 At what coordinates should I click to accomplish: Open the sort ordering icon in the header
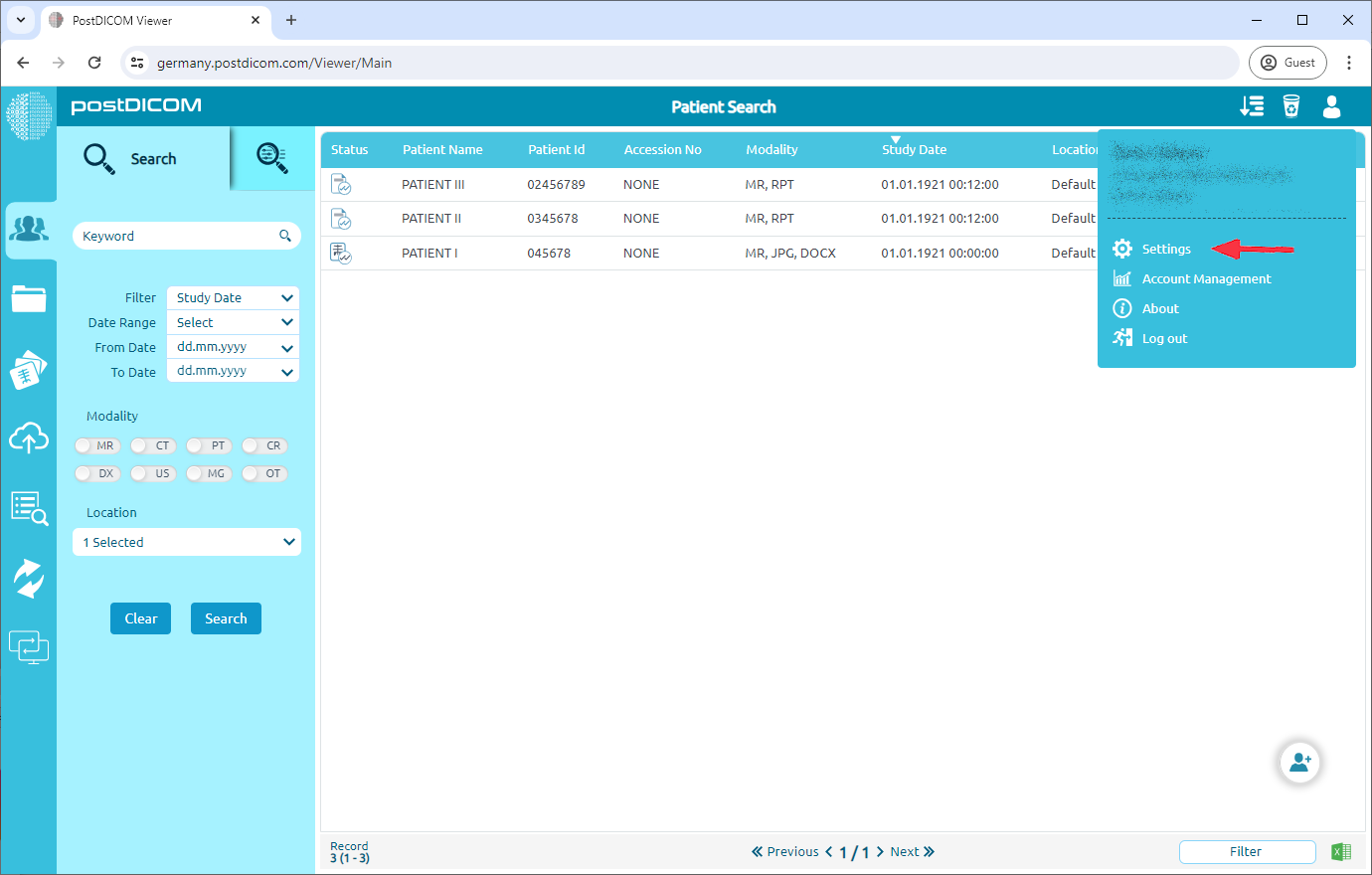coord(1252,106)
